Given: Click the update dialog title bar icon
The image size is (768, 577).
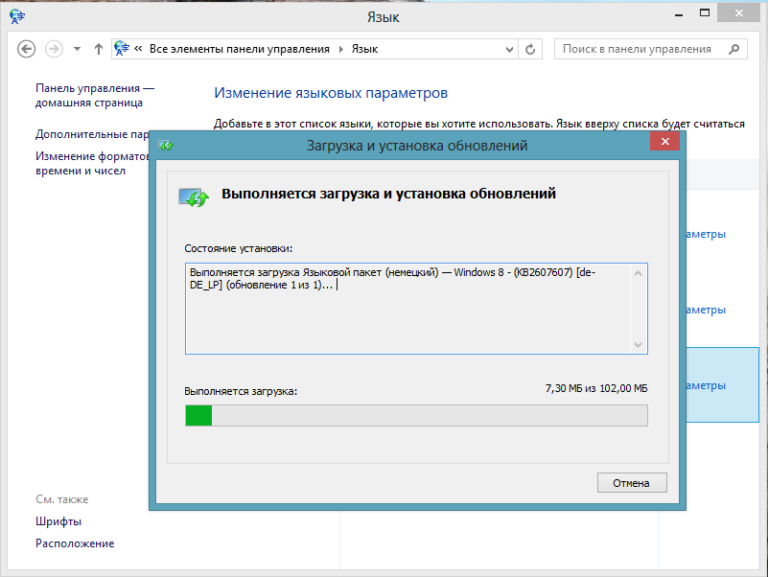Looking at the screenshot, I should pyautogui.click(x=166, y=145).
